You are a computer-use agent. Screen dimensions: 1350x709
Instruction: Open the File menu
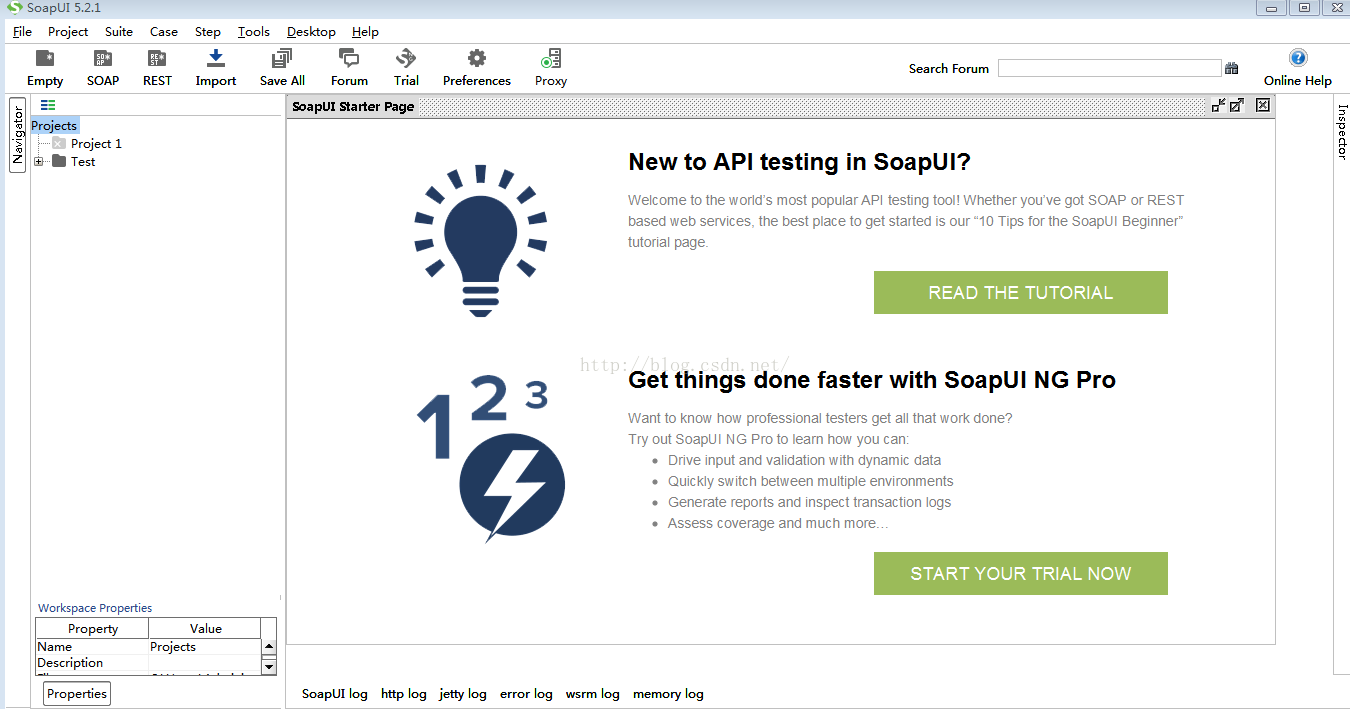click(x=22, y=31)
